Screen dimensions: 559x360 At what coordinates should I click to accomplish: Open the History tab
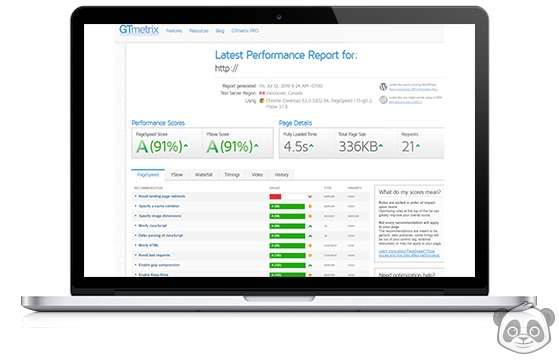pos(282,175)
